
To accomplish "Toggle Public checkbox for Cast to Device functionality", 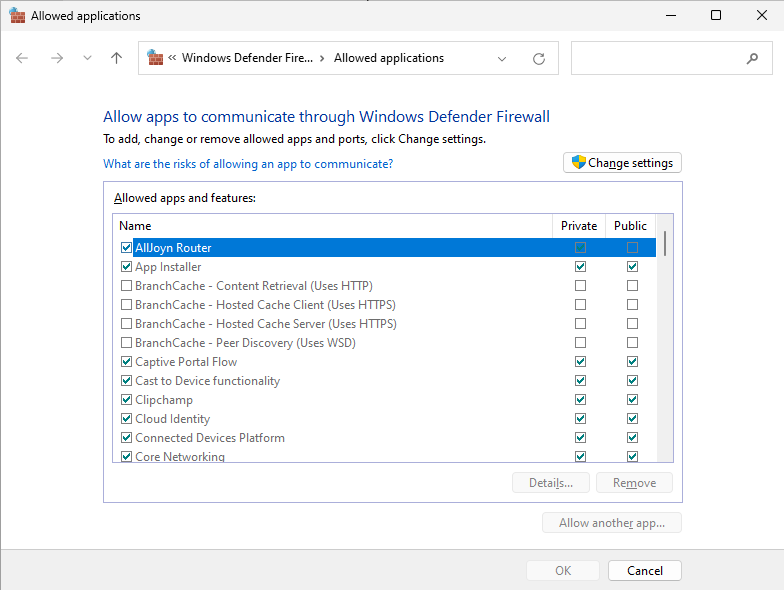I will (x=632, y=380).
